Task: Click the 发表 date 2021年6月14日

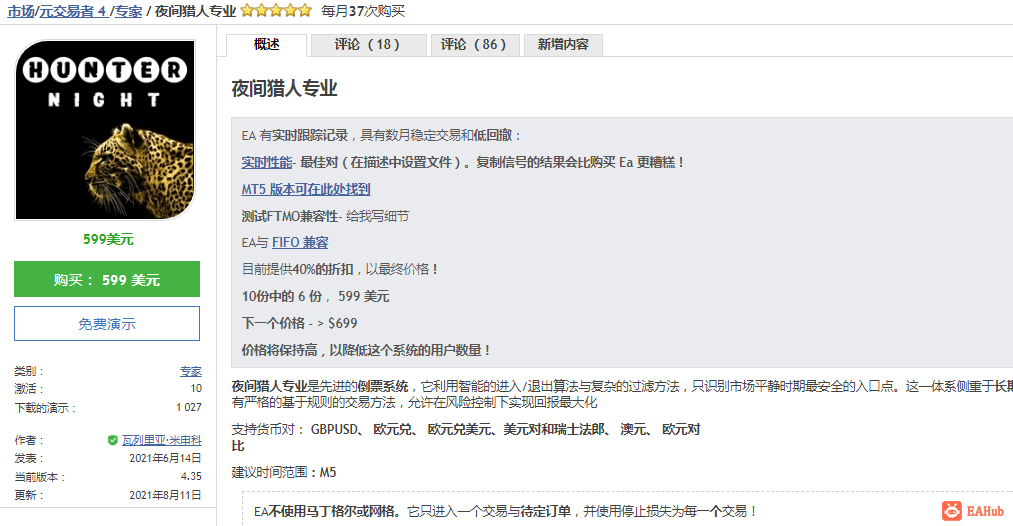Action: pyautogui.click(x=165, y=458)
